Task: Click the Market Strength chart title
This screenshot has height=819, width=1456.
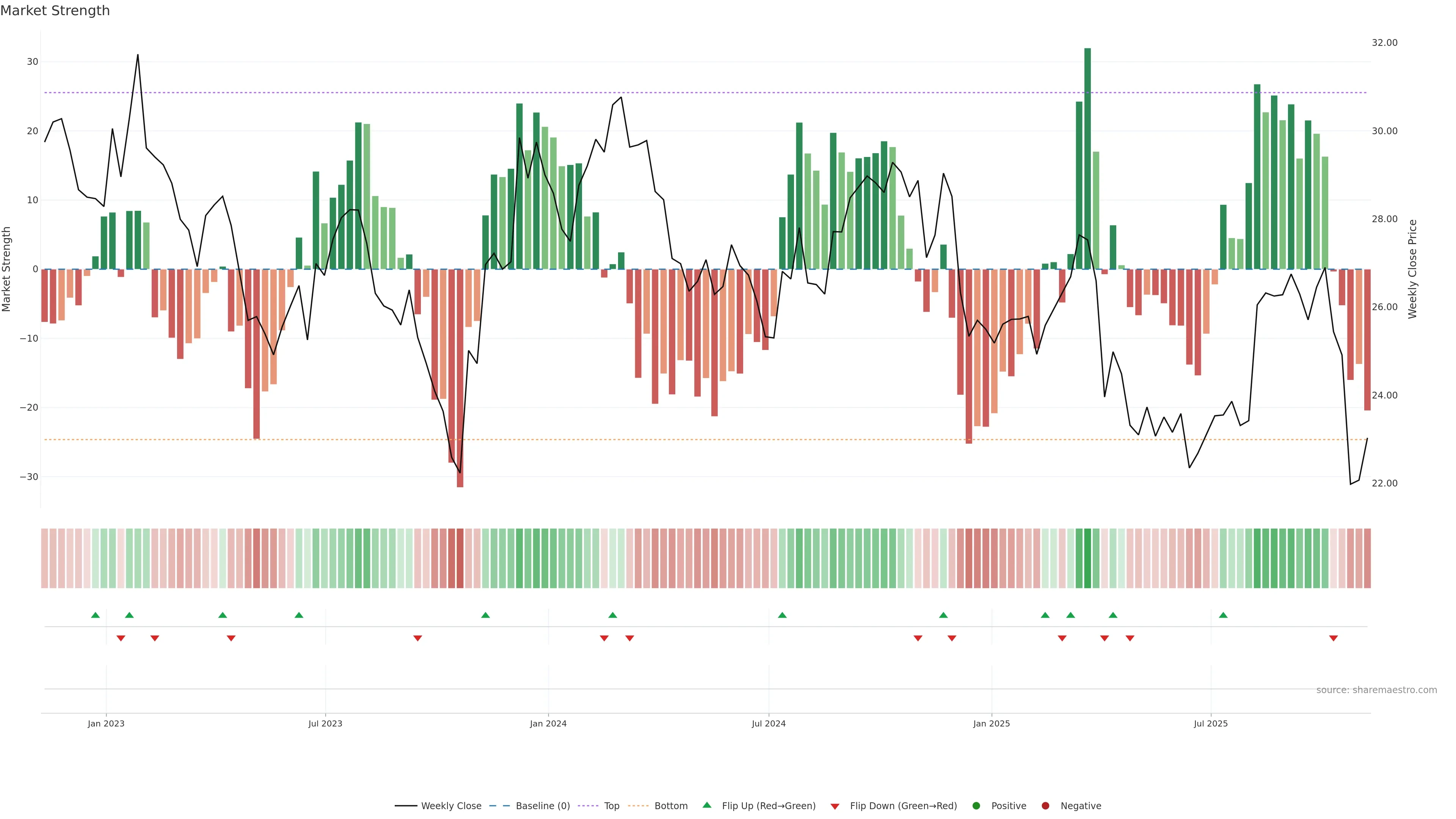Action: (55, 11)
